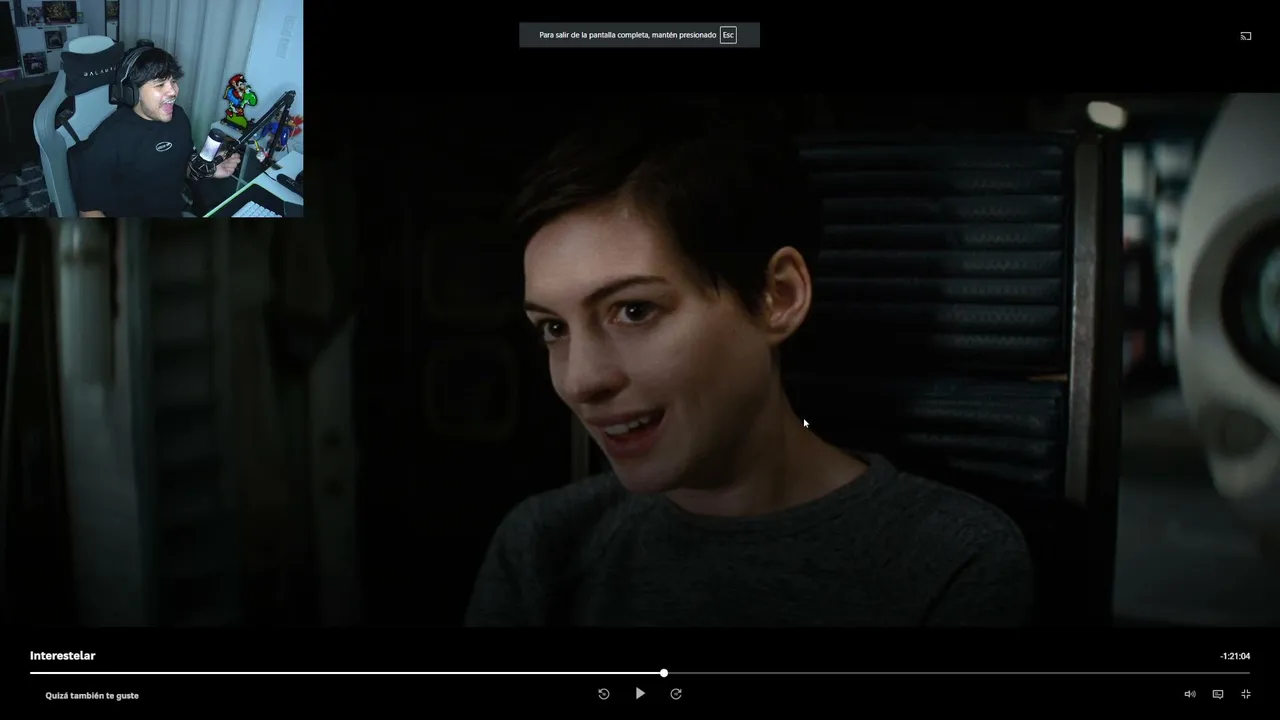This screenshot has width=1280, height=720.
Task: Open the "Quizá también te guste" suggestions
Action: click(92, 696)
